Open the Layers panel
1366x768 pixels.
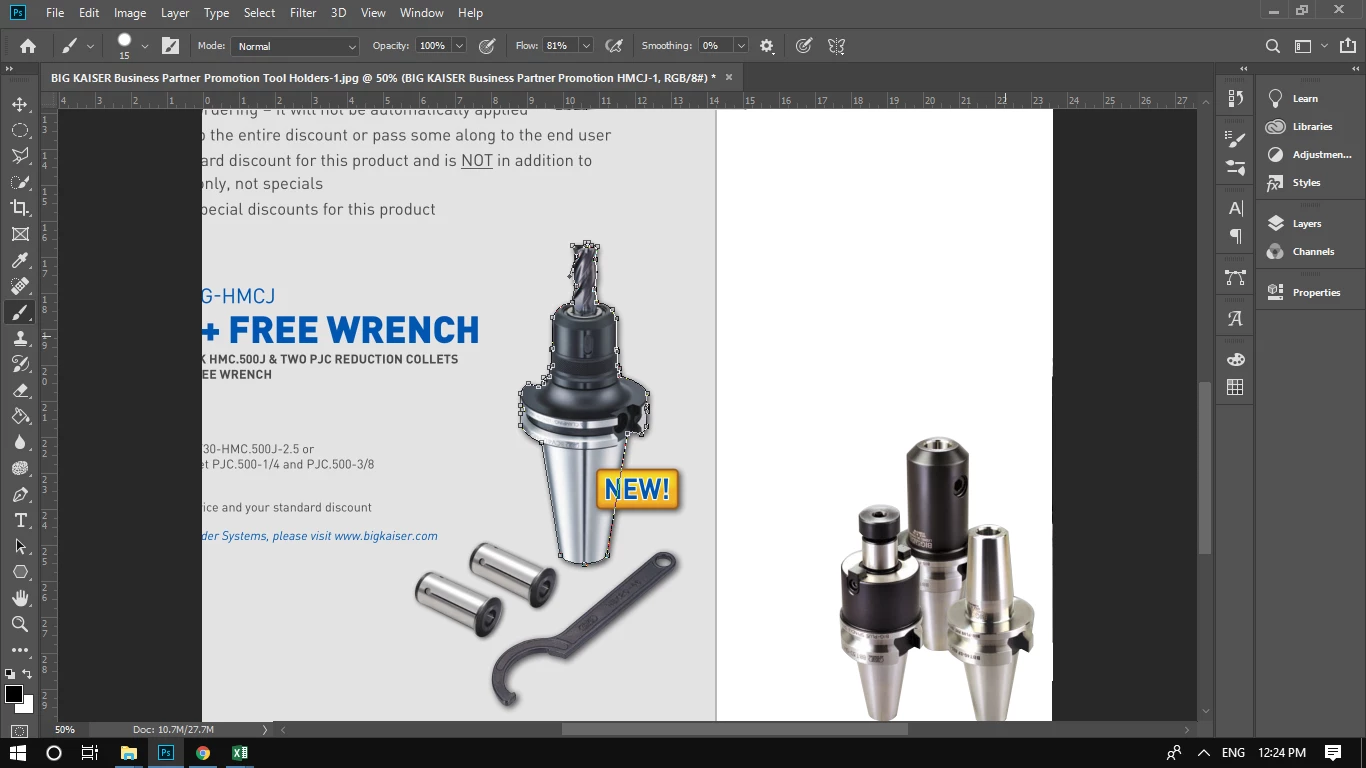tap(1306, 224)
